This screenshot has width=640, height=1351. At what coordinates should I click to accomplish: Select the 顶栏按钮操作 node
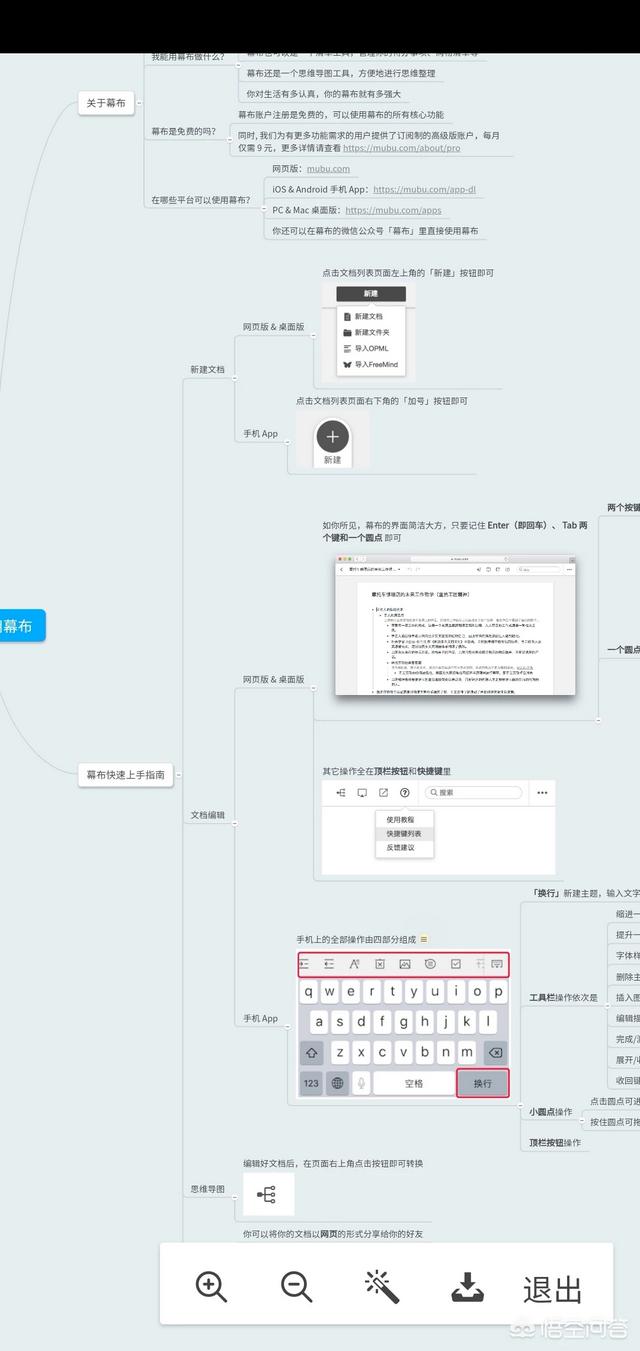click(555, 1142)
